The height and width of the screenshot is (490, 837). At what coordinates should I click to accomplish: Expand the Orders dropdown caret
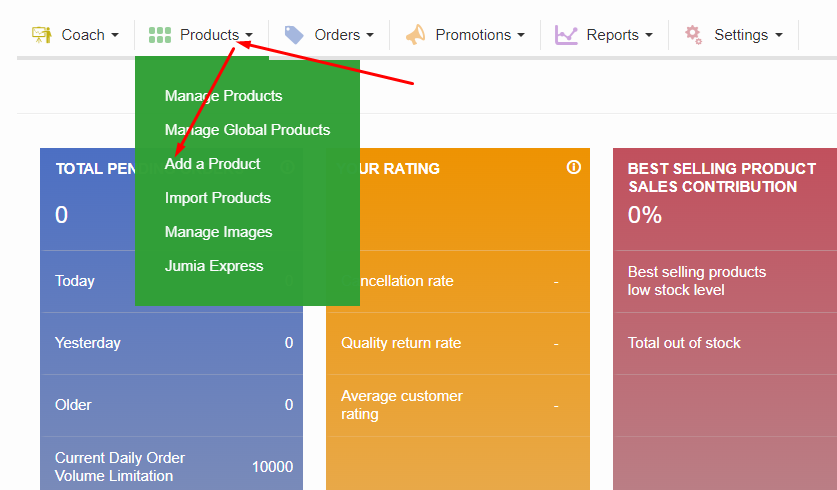point(370,36)
